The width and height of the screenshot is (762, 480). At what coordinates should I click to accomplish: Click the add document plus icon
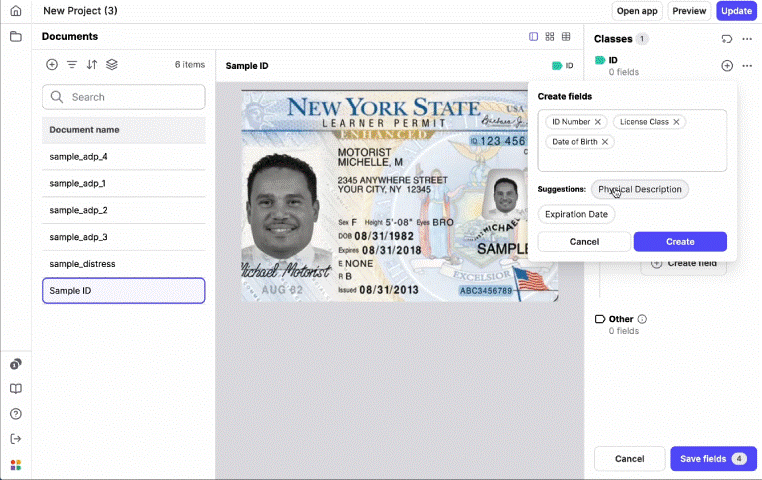[x=52, y=65]
